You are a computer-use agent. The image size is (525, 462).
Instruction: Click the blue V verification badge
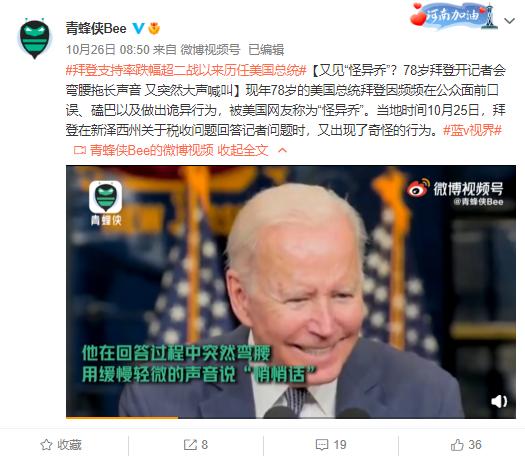(x=138, y=28)
